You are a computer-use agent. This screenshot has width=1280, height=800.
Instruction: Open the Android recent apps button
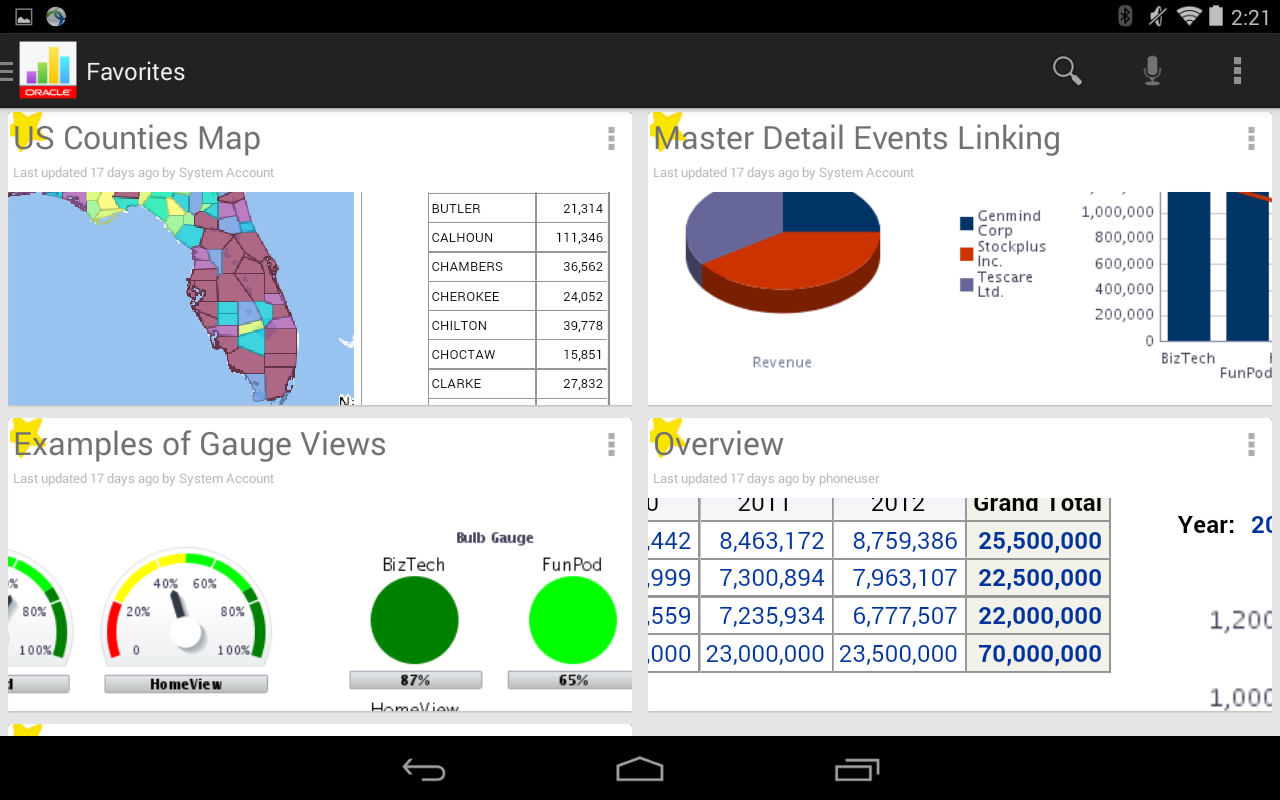(x=857, y=768)
